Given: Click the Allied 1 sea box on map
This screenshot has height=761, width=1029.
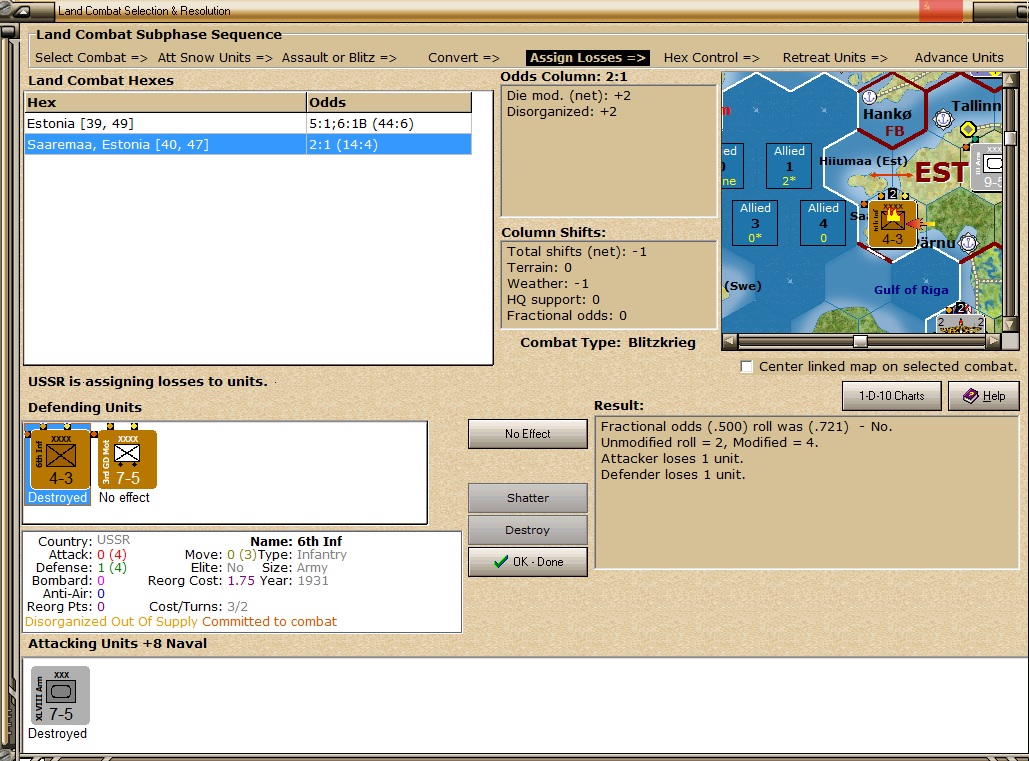Looking at the screenshot, I should [x=789, y=166].
